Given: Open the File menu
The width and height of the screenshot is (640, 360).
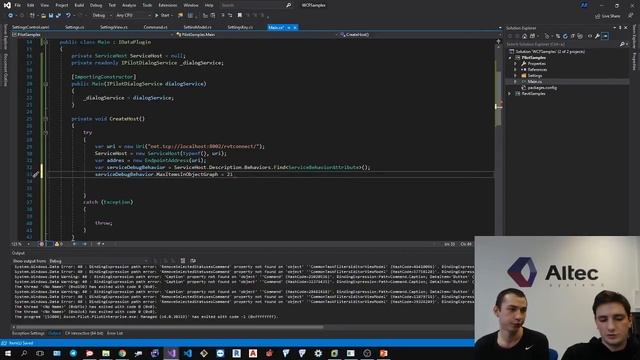Looking at the screenshot, I should [18, 5].
